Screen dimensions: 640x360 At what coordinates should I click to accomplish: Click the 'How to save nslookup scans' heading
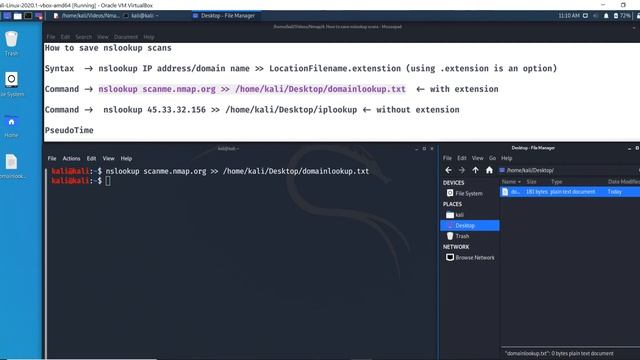point(108,48)
